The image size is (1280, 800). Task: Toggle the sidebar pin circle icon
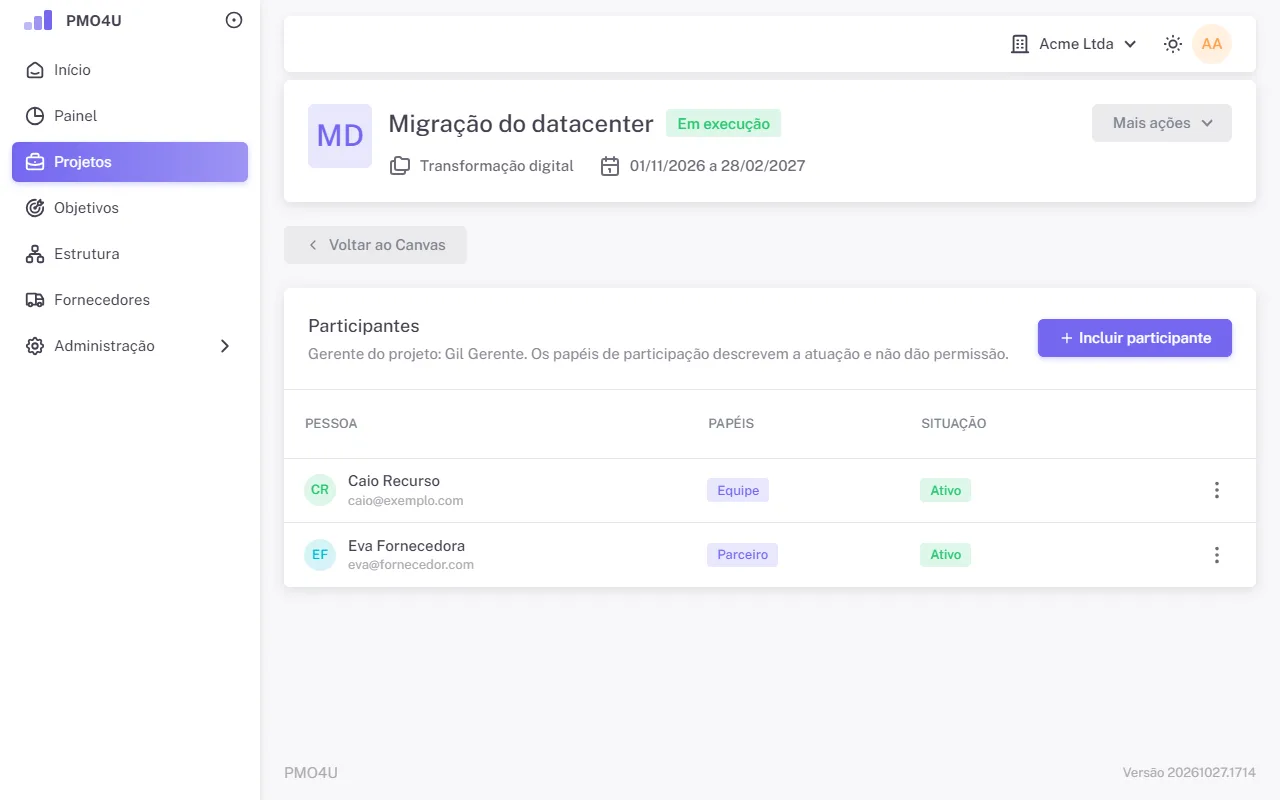(234, 20)
